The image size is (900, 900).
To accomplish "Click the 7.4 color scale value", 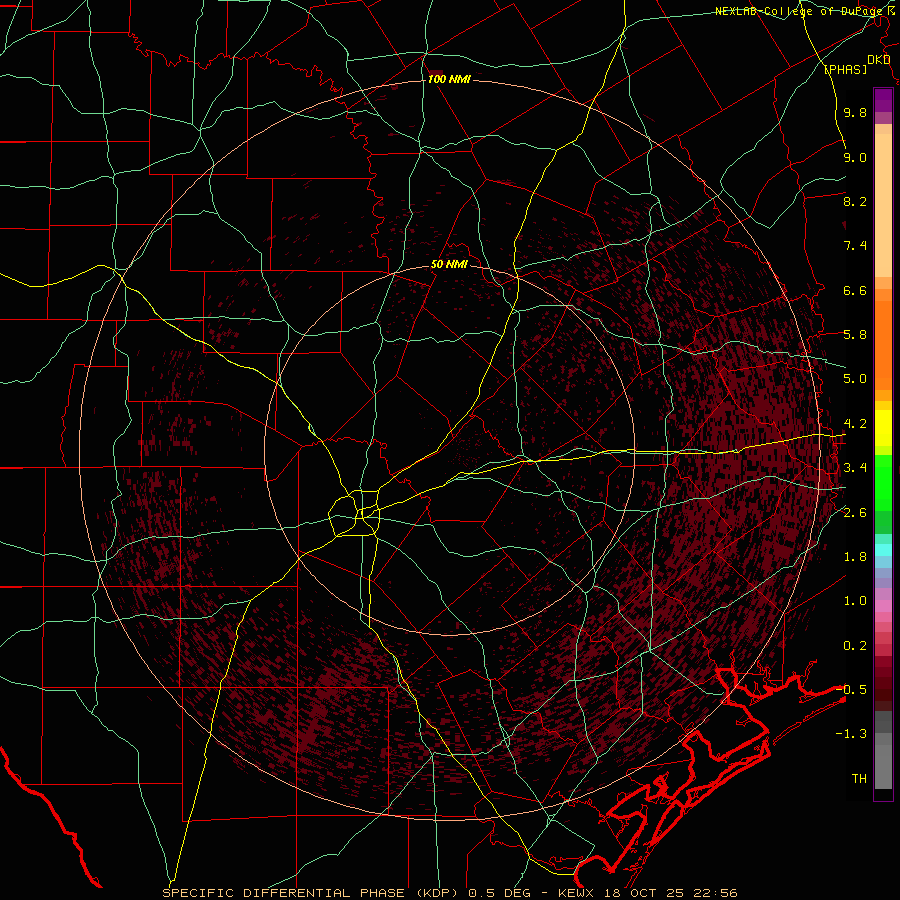I will coord(855,246).
